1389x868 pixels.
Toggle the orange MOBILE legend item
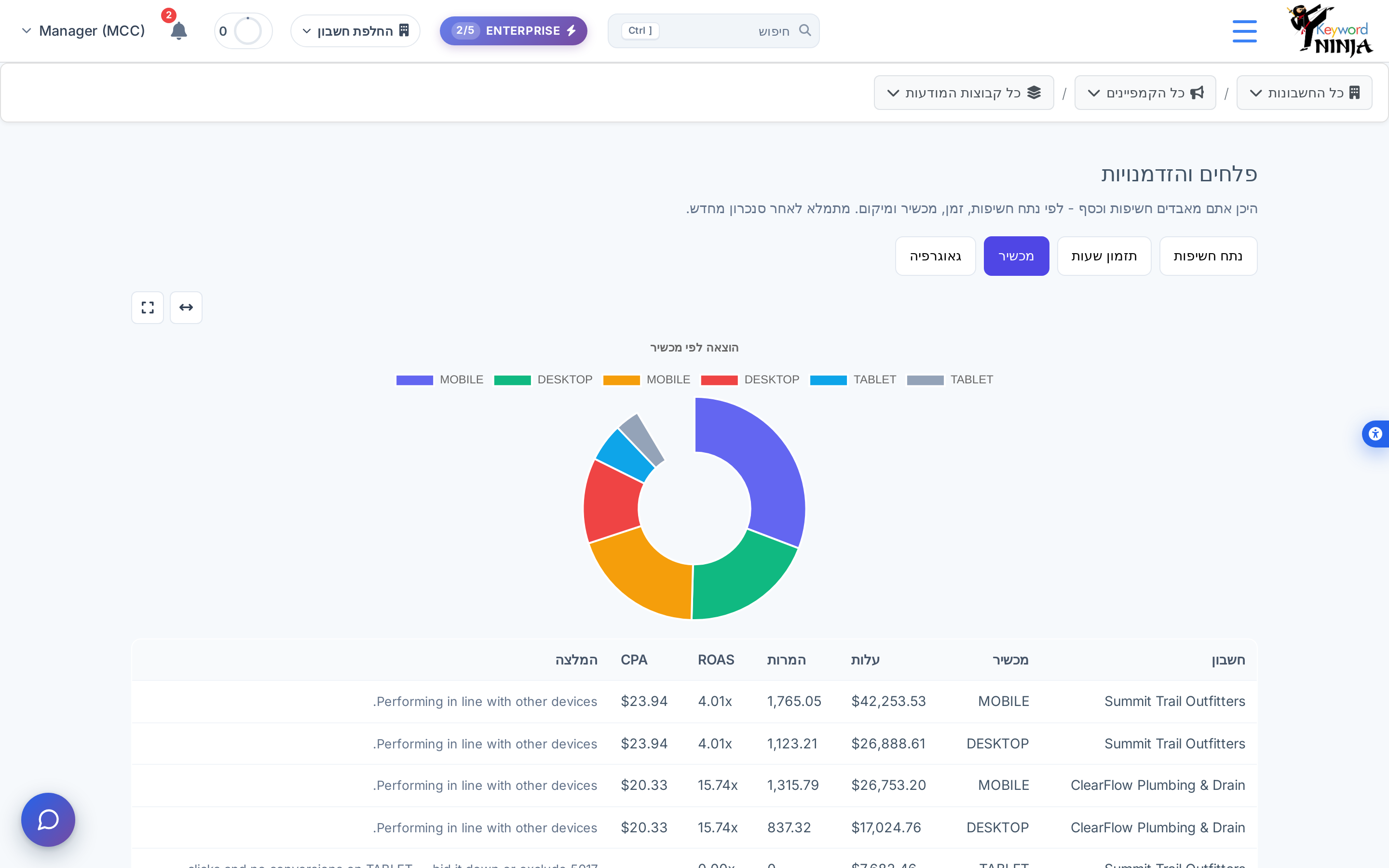click(646, 380)
